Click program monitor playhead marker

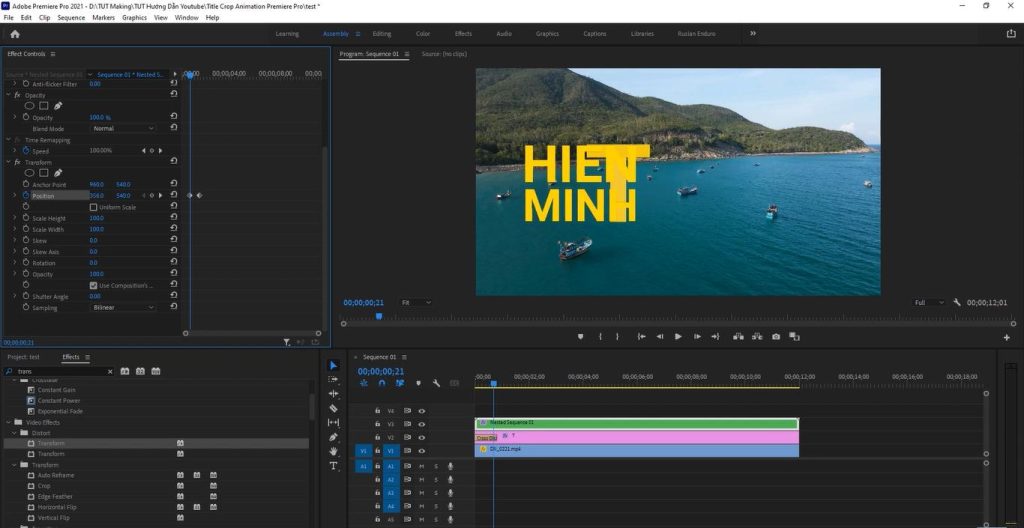(378, 316)
